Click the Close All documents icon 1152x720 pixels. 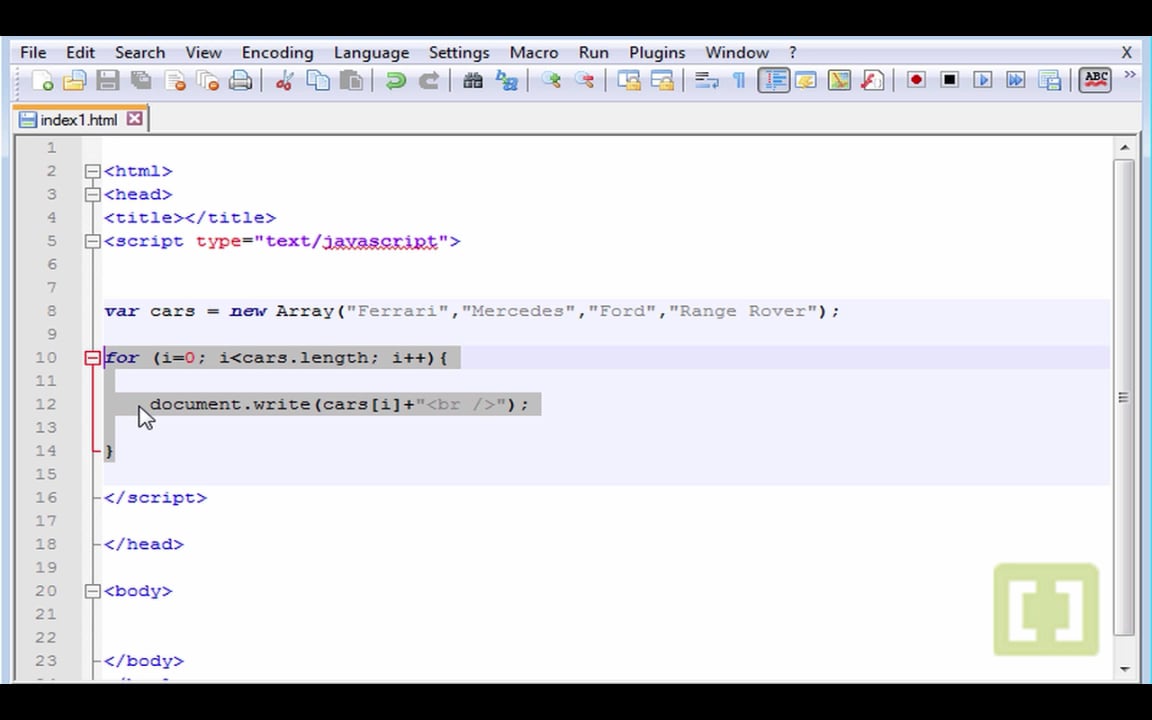coord(209,80)
